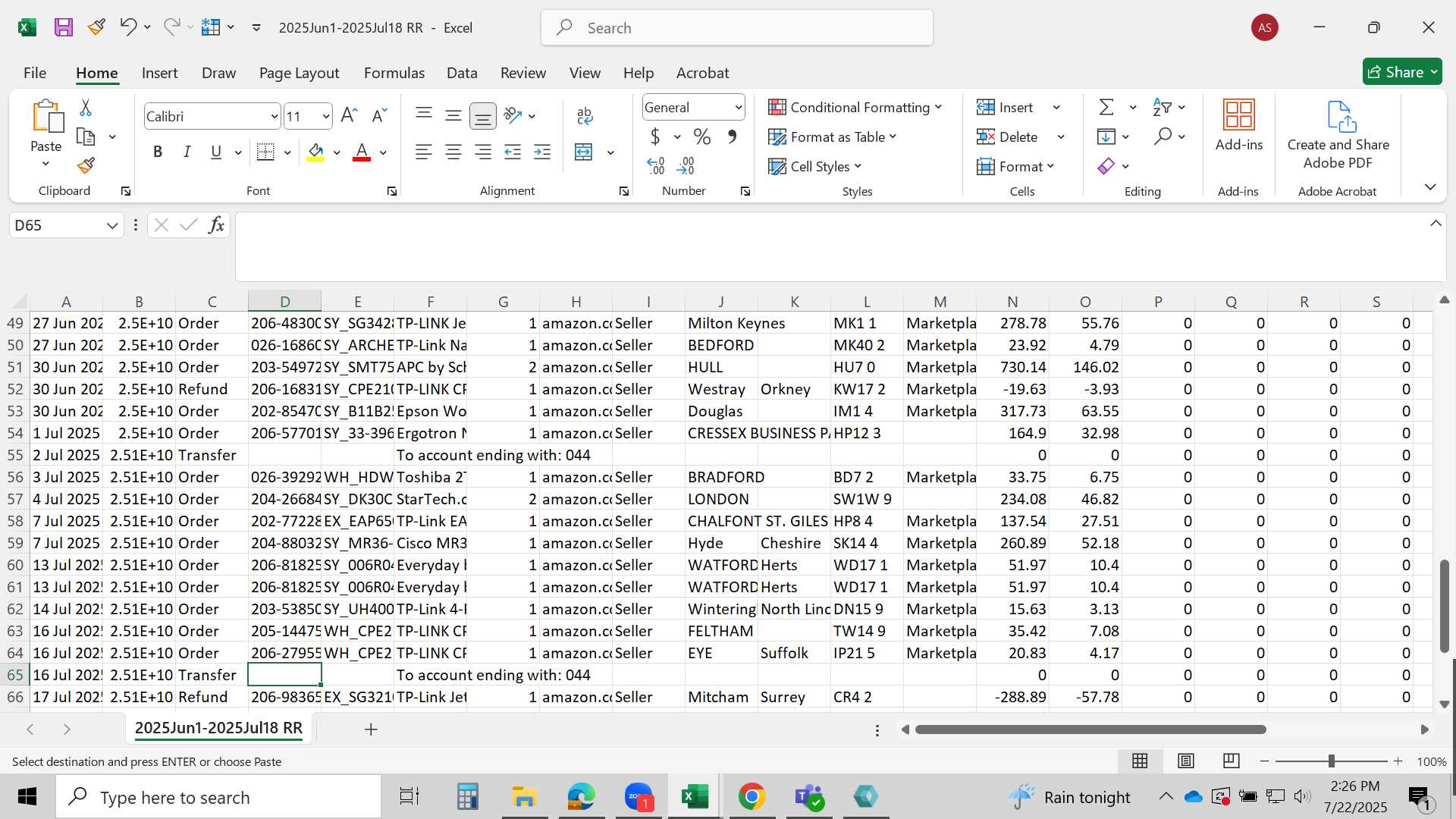Click the AutoSum sigma icon

pos(1106,108)
